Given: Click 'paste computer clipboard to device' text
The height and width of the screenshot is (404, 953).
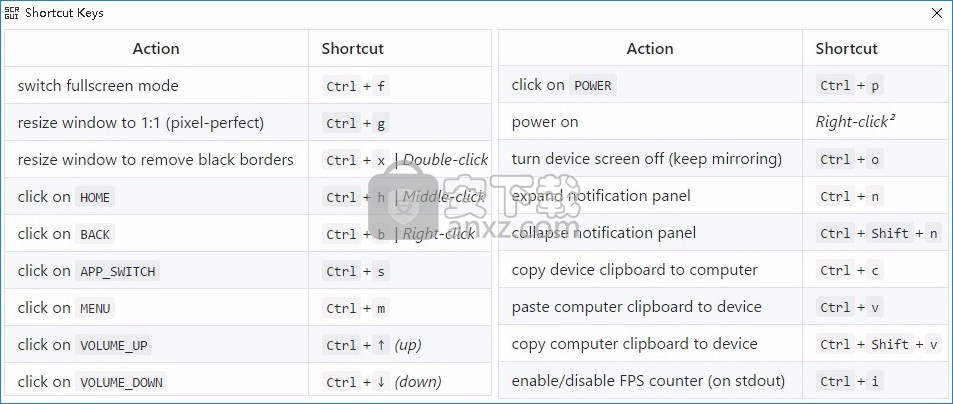Looking at the screenshot, I should click(636, 307).
